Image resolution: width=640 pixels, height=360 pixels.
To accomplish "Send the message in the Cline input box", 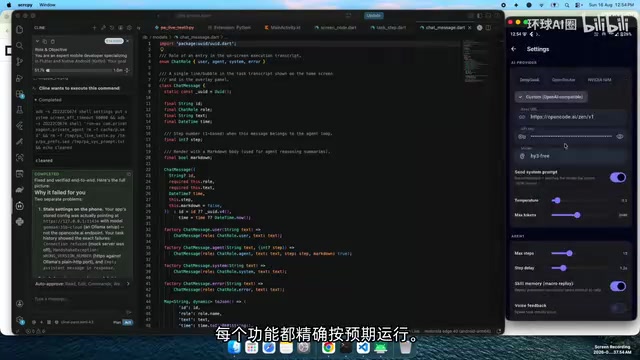I will [129, 313].
